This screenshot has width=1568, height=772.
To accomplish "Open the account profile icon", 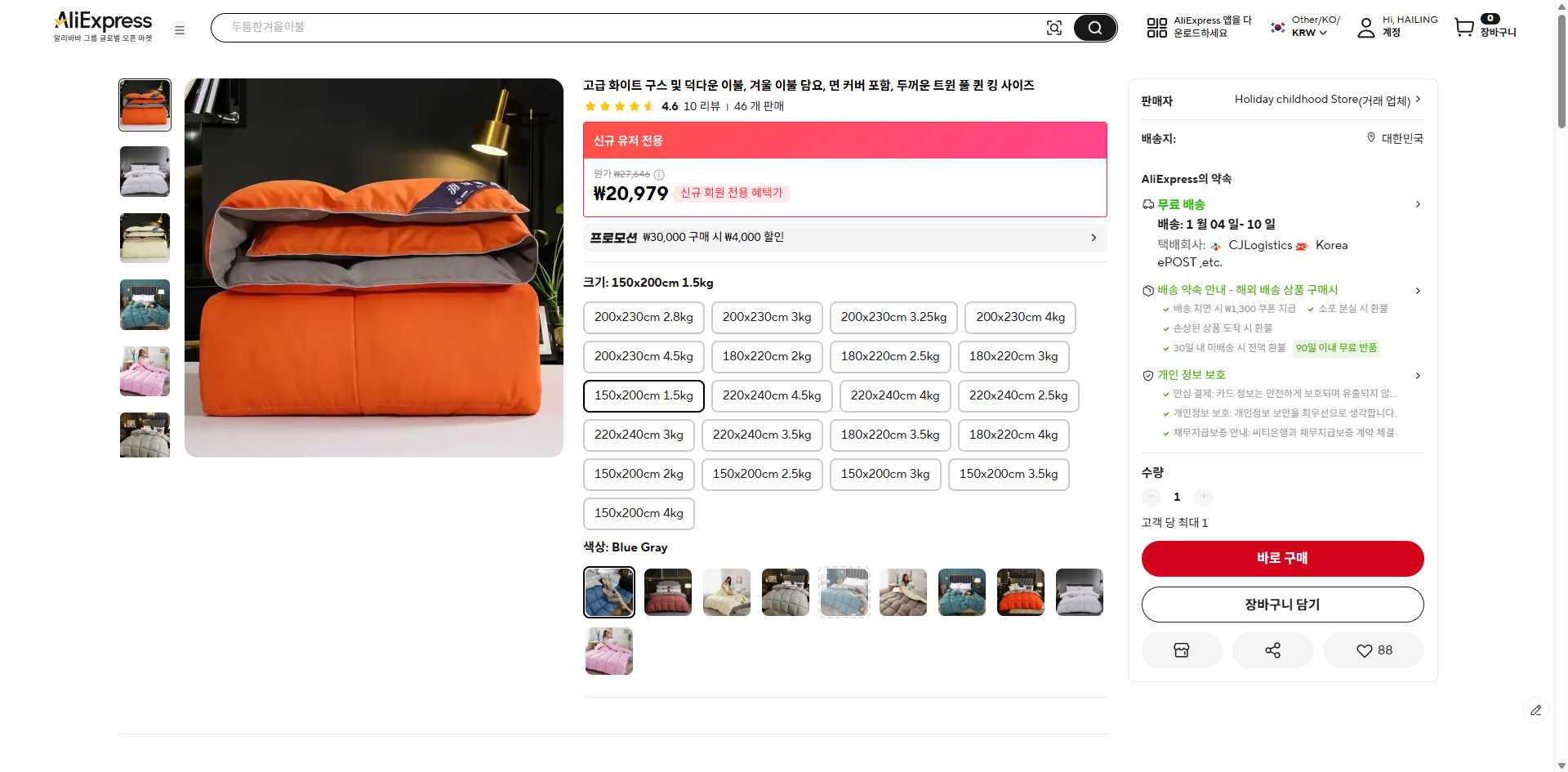I will [1365, 28].
